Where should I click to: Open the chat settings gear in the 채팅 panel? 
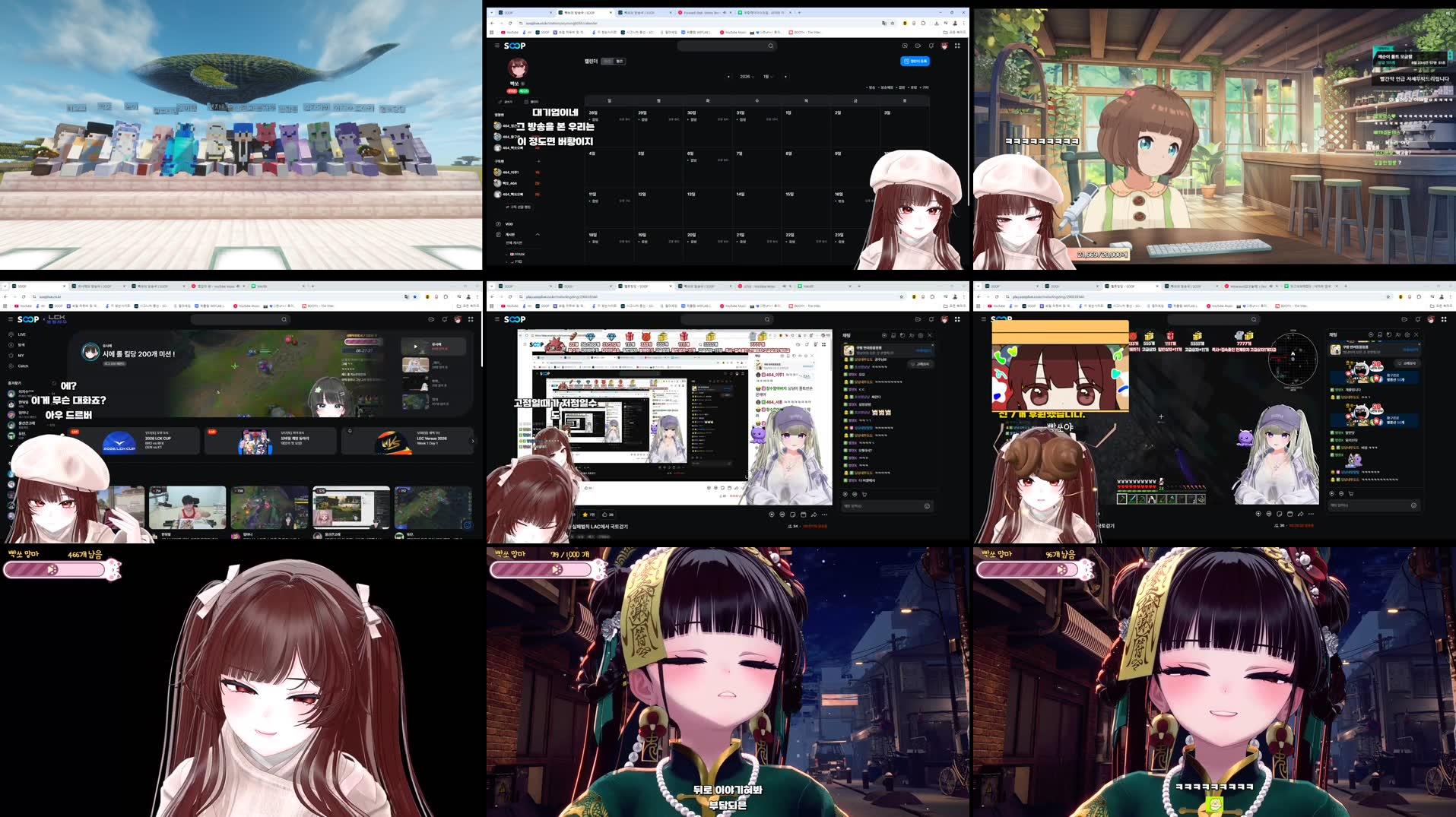(920, 336)
